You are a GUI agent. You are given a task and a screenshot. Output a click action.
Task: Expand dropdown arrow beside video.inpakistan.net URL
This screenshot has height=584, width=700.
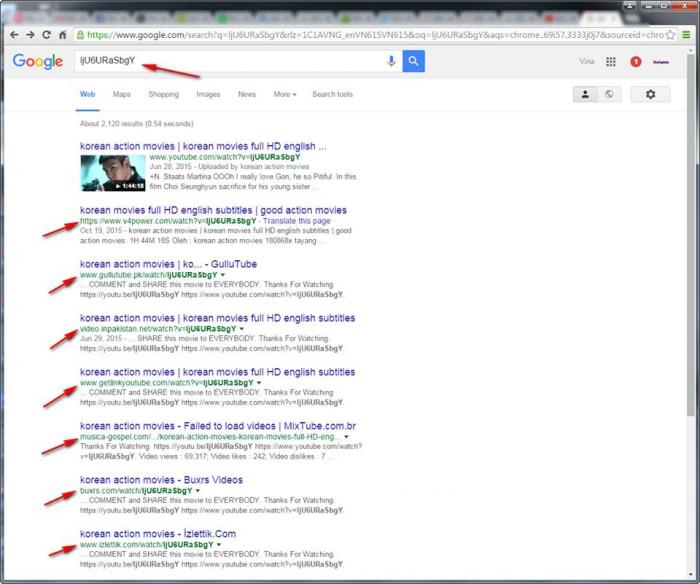[x=242, y=329]
